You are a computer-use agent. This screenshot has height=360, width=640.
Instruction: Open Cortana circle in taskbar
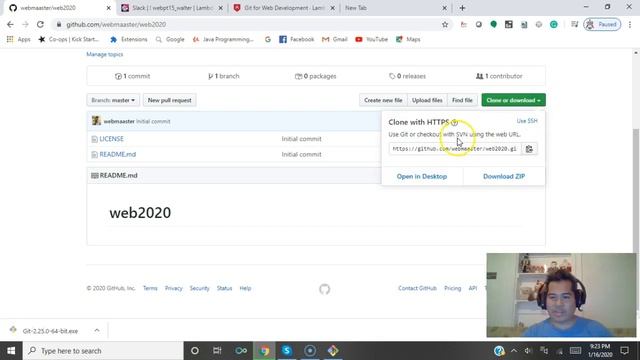click(195, 351)
